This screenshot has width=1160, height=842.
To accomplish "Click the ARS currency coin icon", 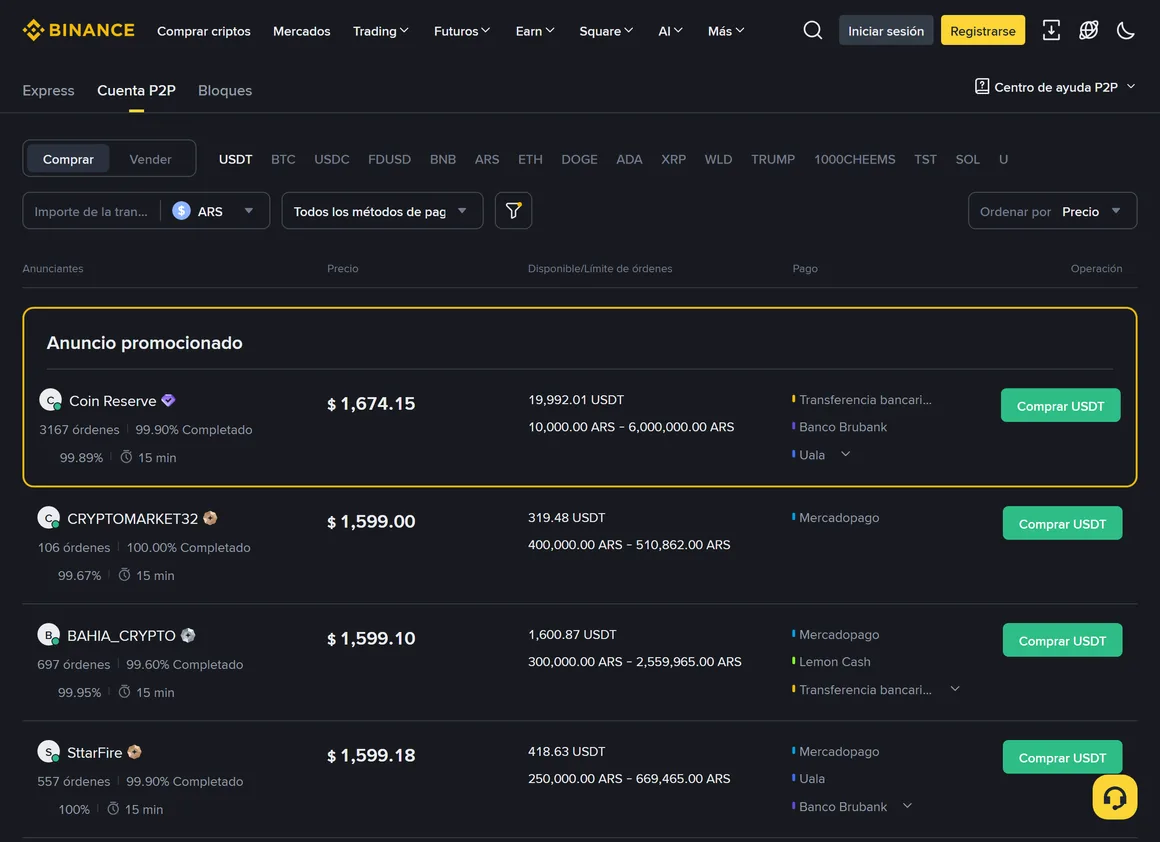I will point(181,211).
